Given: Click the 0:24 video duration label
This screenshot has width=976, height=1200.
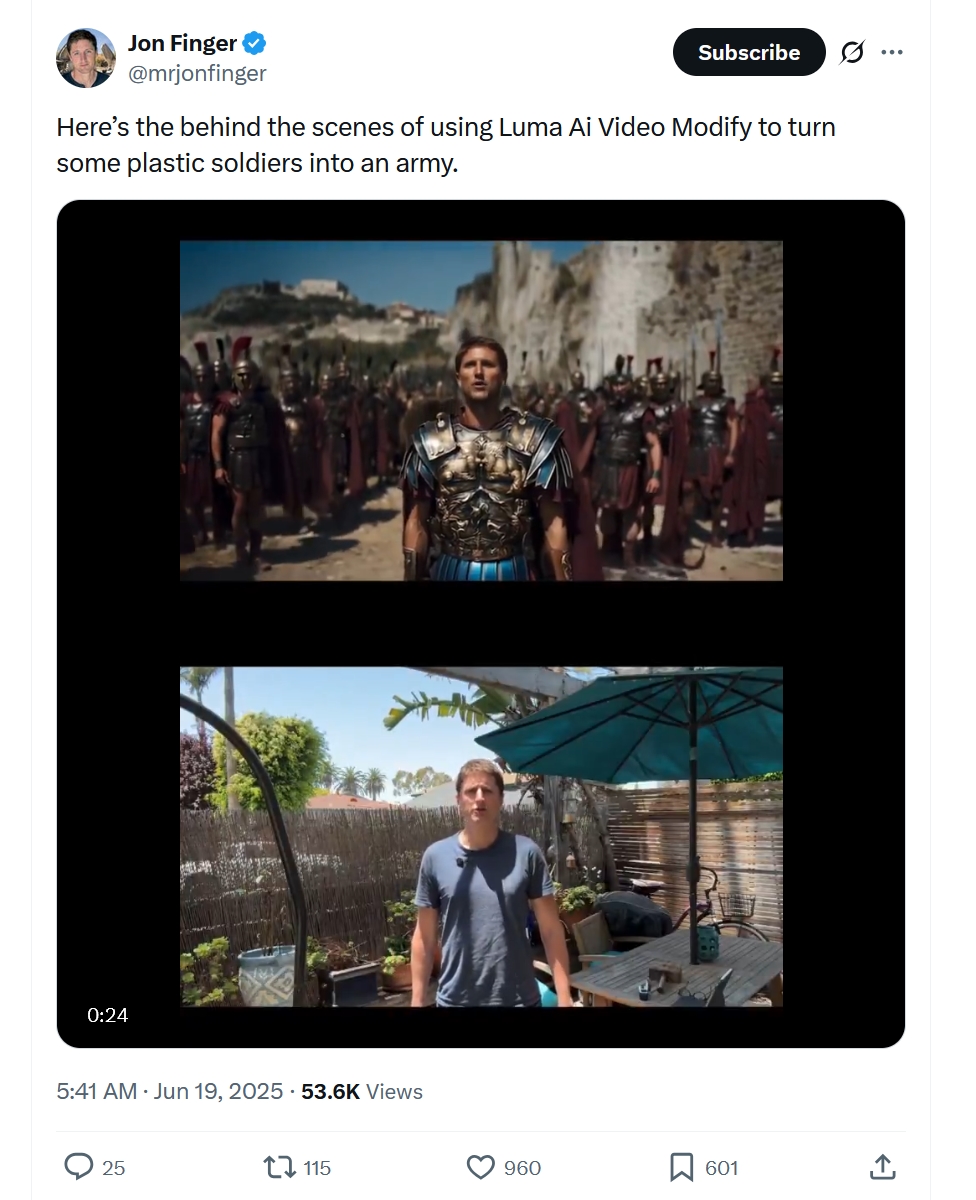Looking at the screenshot, I should point(108,1015).
